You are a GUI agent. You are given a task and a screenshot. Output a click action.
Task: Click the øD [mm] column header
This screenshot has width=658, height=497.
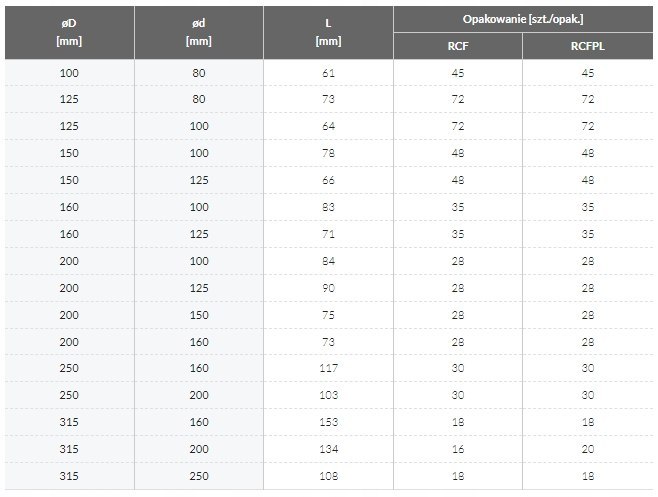tap(69, 31)
